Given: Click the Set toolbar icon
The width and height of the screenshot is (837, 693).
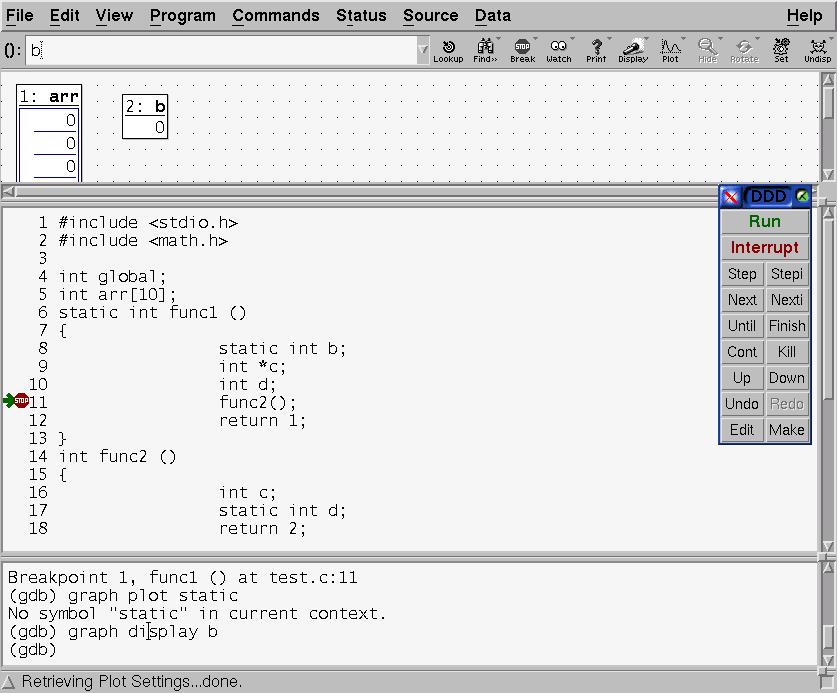Looking at the screenshot, I should pyautogui.click(x=781, y=51).
